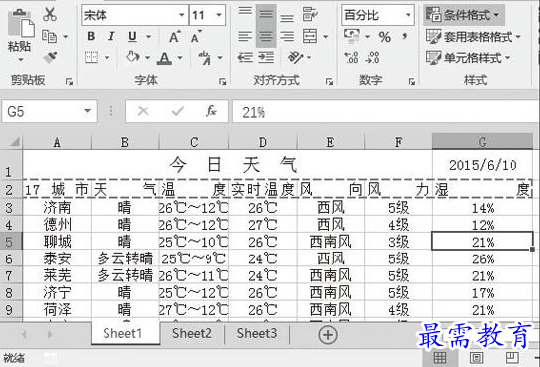The width and height of the screenshot is (540, 367).
Task: Select column G header
Action: point(482,141)
